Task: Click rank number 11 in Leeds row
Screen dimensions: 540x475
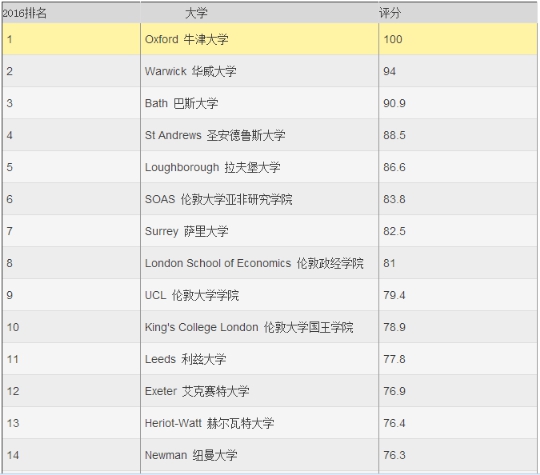Action: tap(13, 359)
